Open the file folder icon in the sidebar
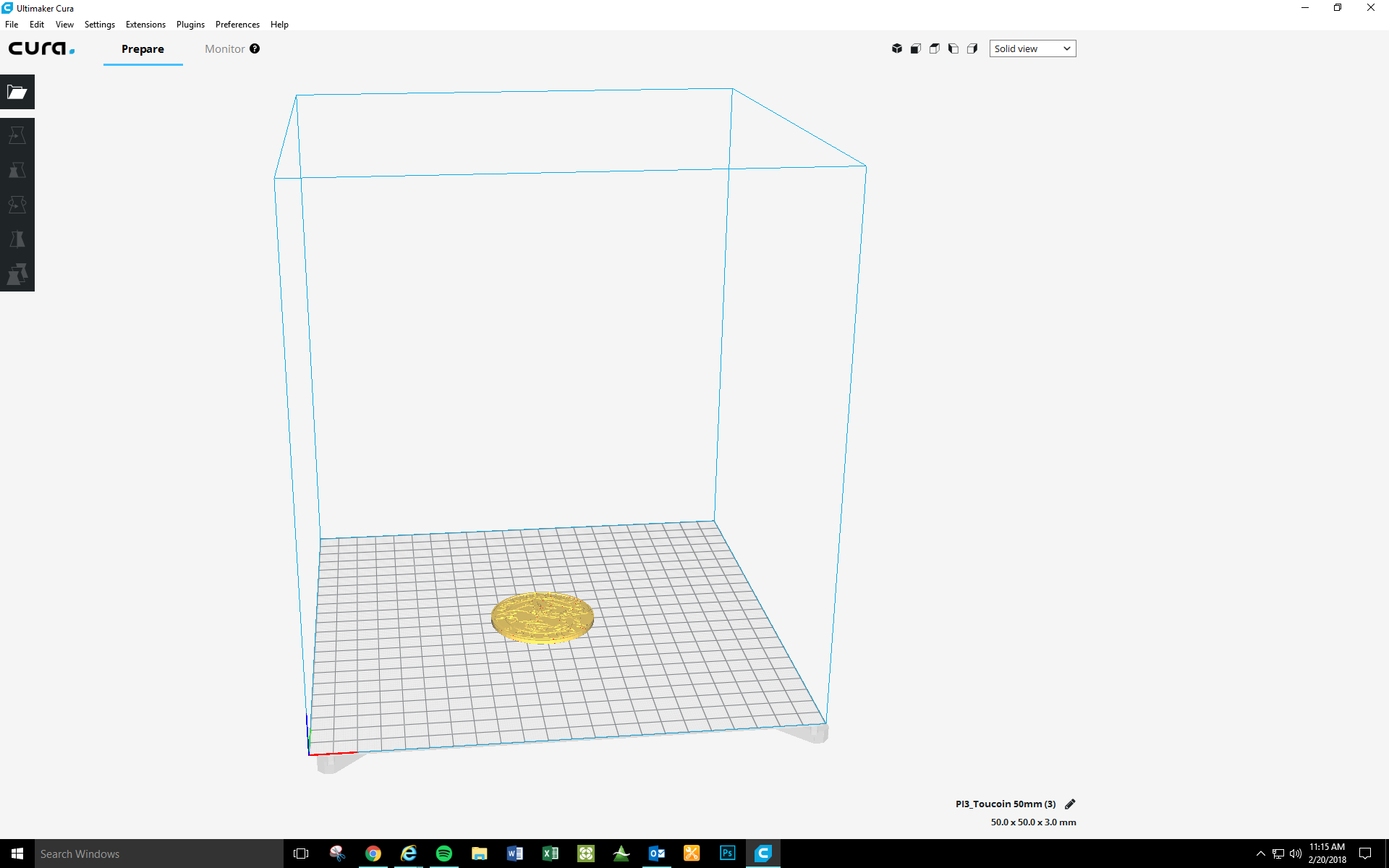 (17, 92)
